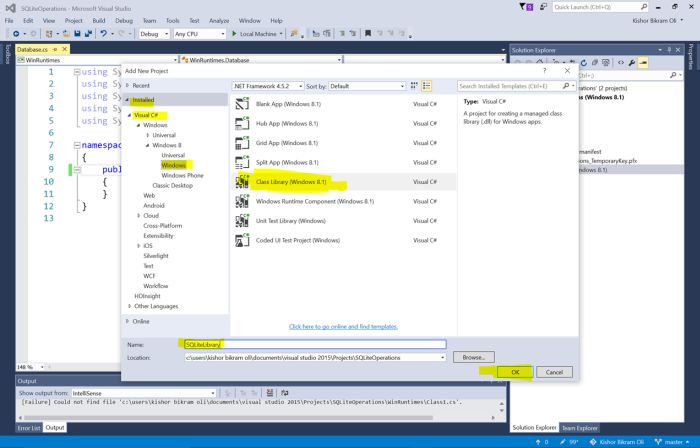Click the go online and find templates link
This screenshot has height=448, width=700.
click(343, 327)
